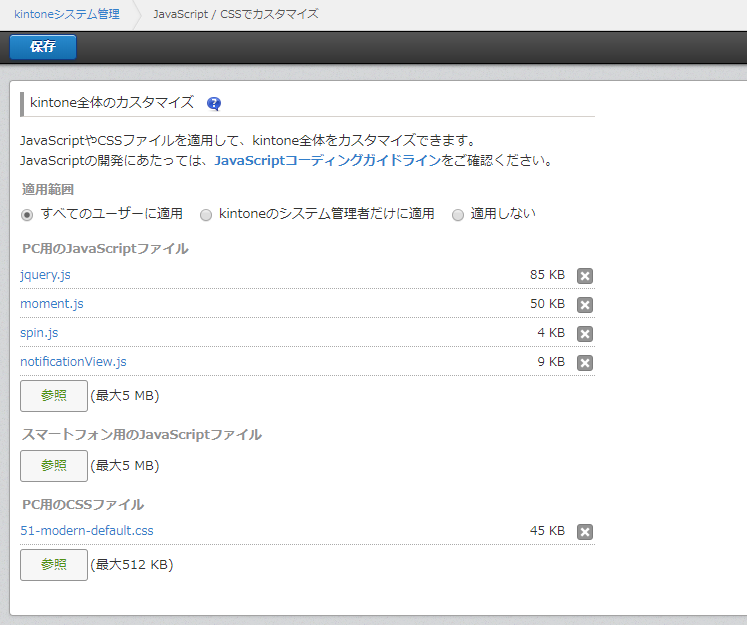Open the 51-modern-default.css file link
The height and width of the screenshot is (625, 747).
pyautogui.click(x=87, y=531)
